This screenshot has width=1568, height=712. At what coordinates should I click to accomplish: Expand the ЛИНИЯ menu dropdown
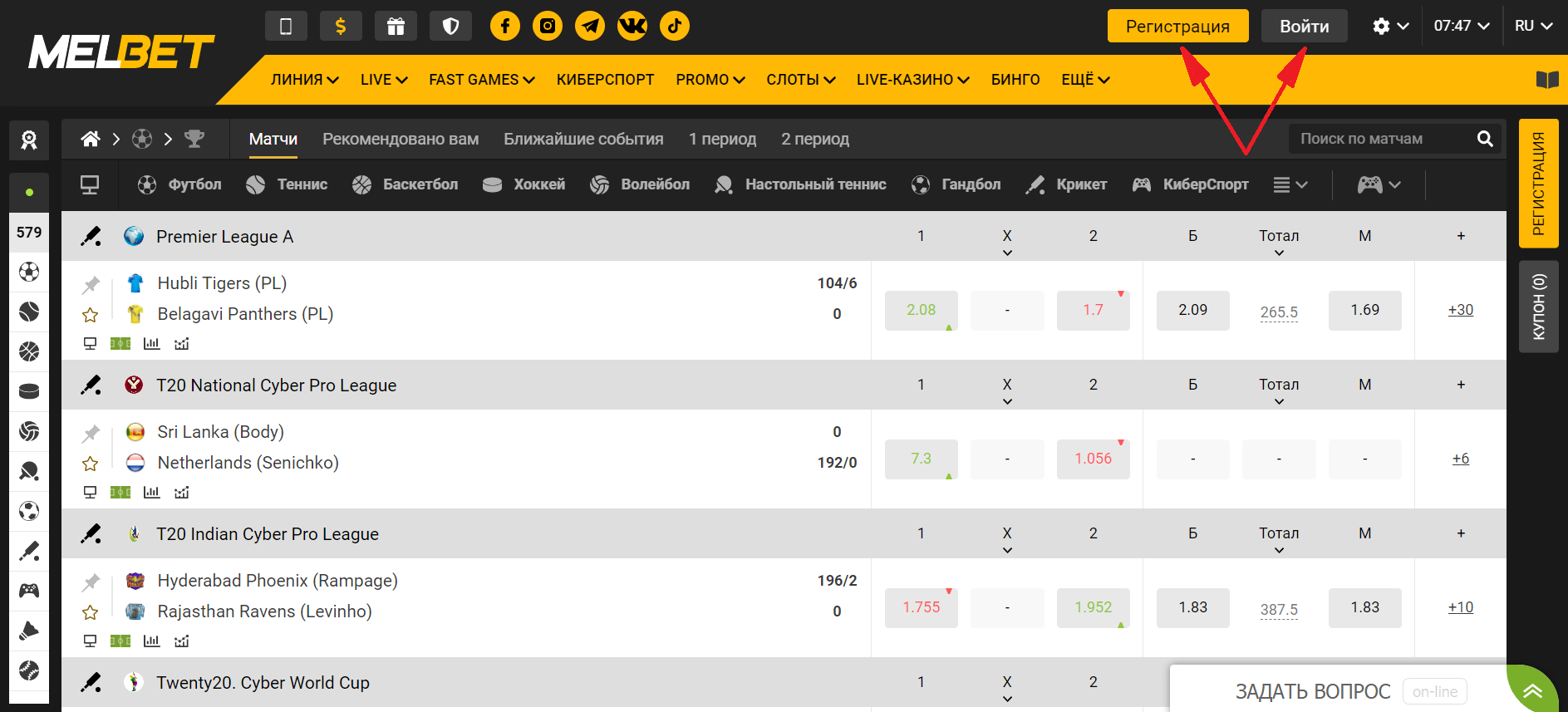coord(304,80)
